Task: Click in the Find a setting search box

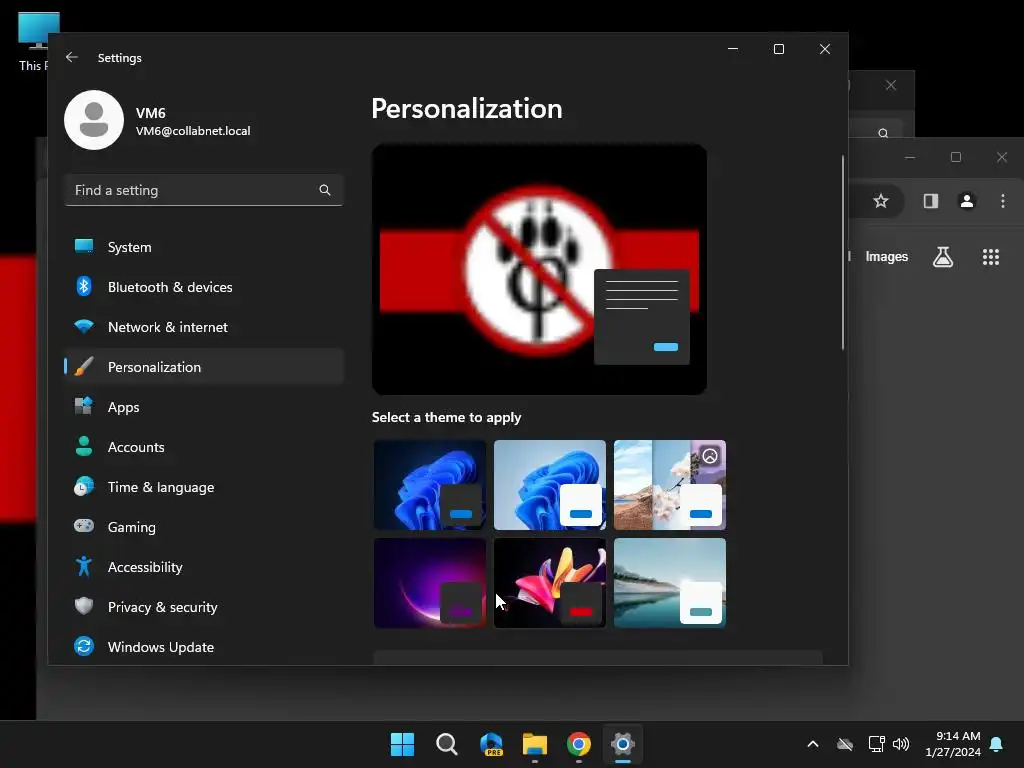Action: click(x=204, y=190)
